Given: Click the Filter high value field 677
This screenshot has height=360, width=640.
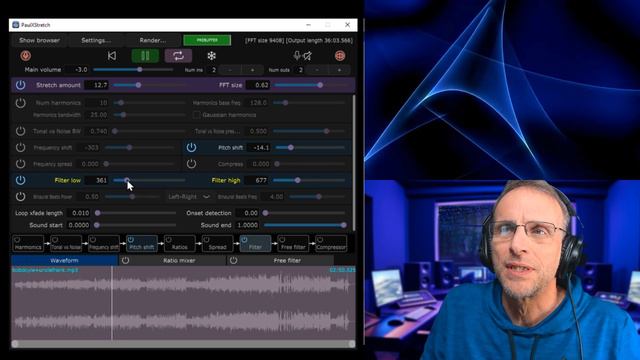Looking at the screenshot, I should point(258,180).
